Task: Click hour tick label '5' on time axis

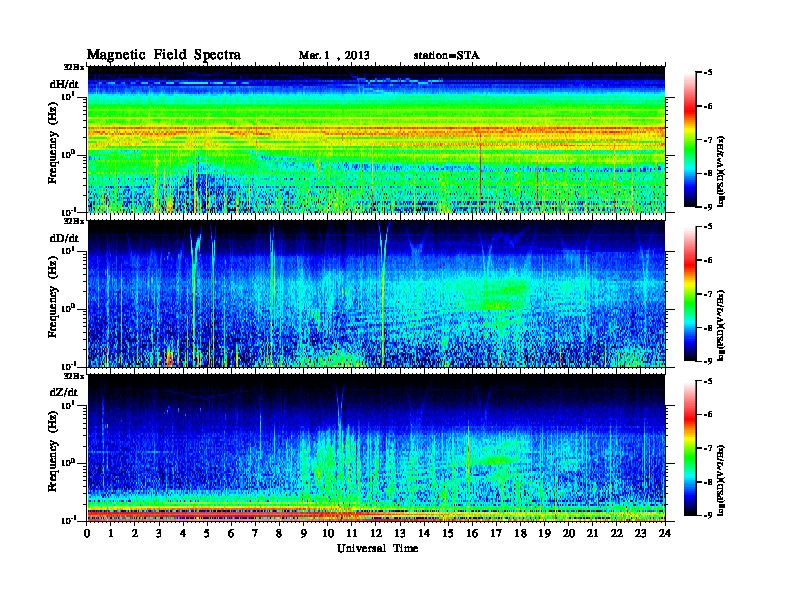Action: pyautogui.click(x=207, y=534)
